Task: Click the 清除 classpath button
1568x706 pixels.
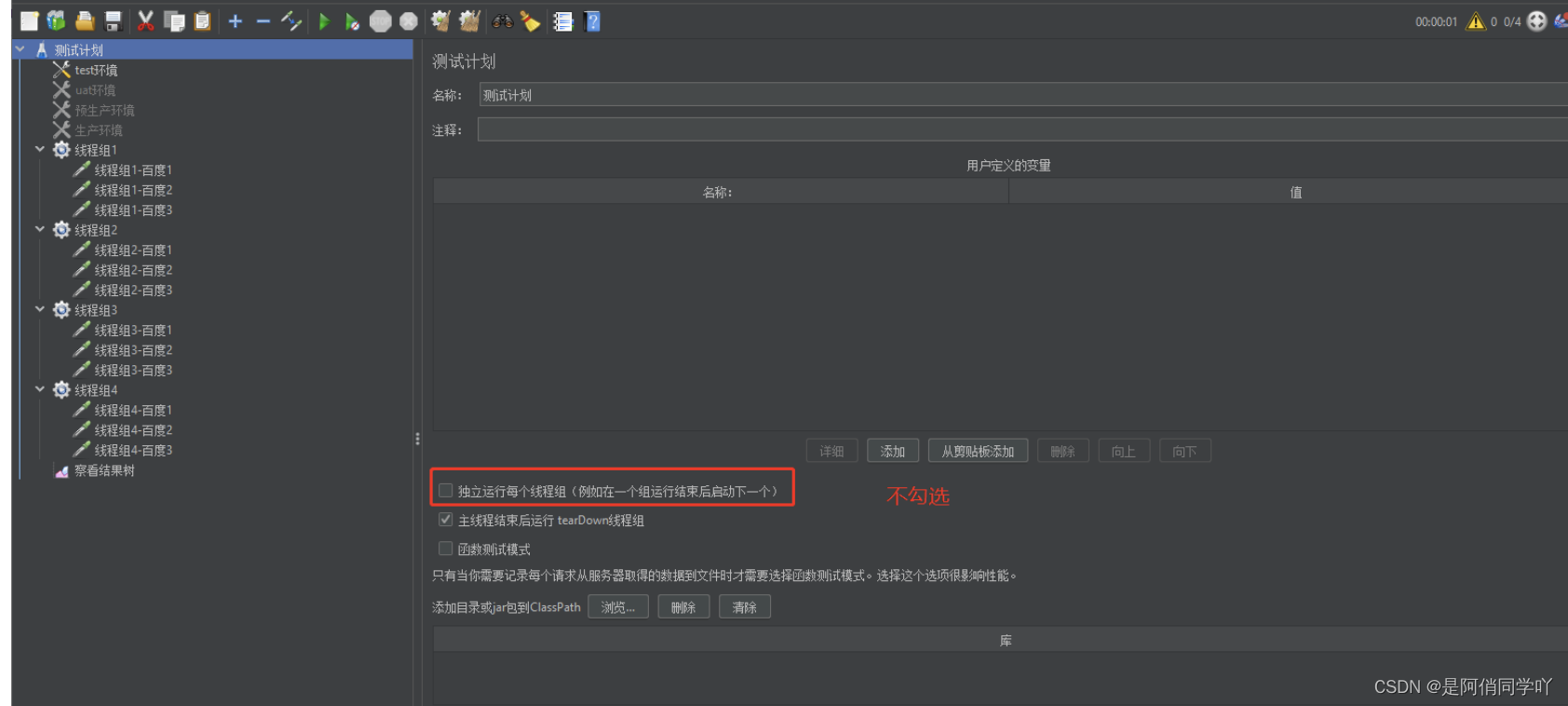Action: coord(745,607)
